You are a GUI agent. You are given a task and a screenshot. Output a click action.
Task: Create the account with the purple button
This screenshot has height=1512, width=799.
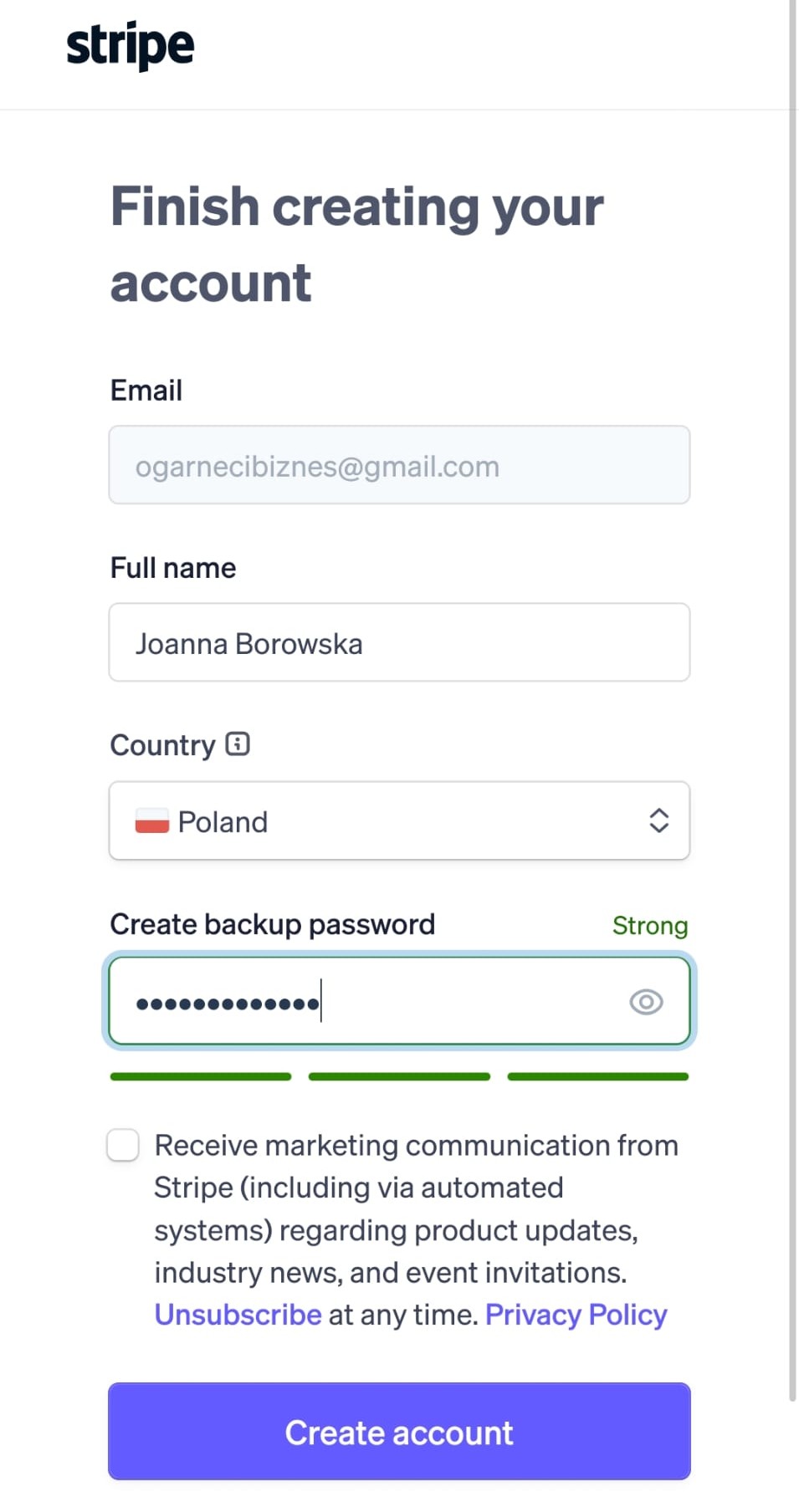click(399, 1431)
